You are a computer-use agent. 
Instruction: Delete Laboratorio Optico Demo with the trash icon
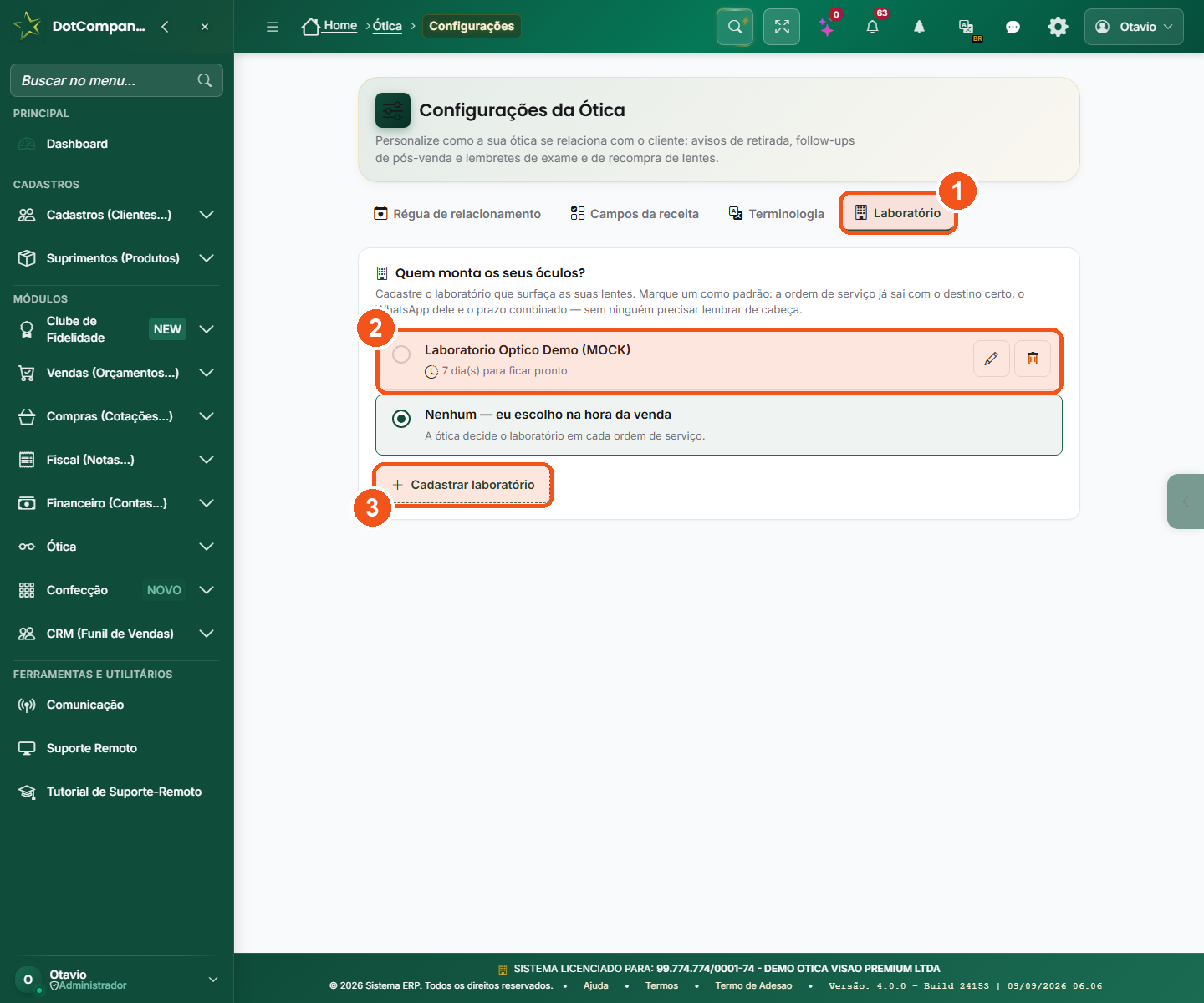pos(1033,359)
